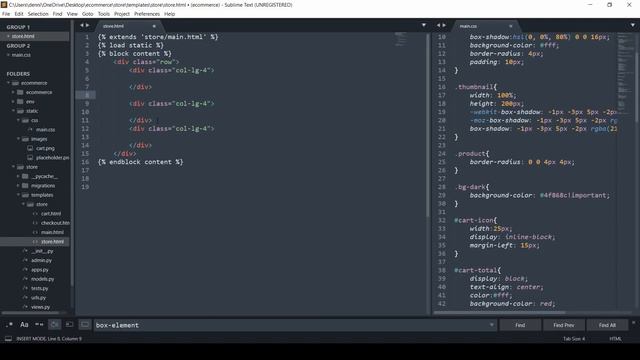The height and width of the screenshot is (360, 640).
Task: Click Tab Size 4 in status bar
Action: (x=574, y=339)
